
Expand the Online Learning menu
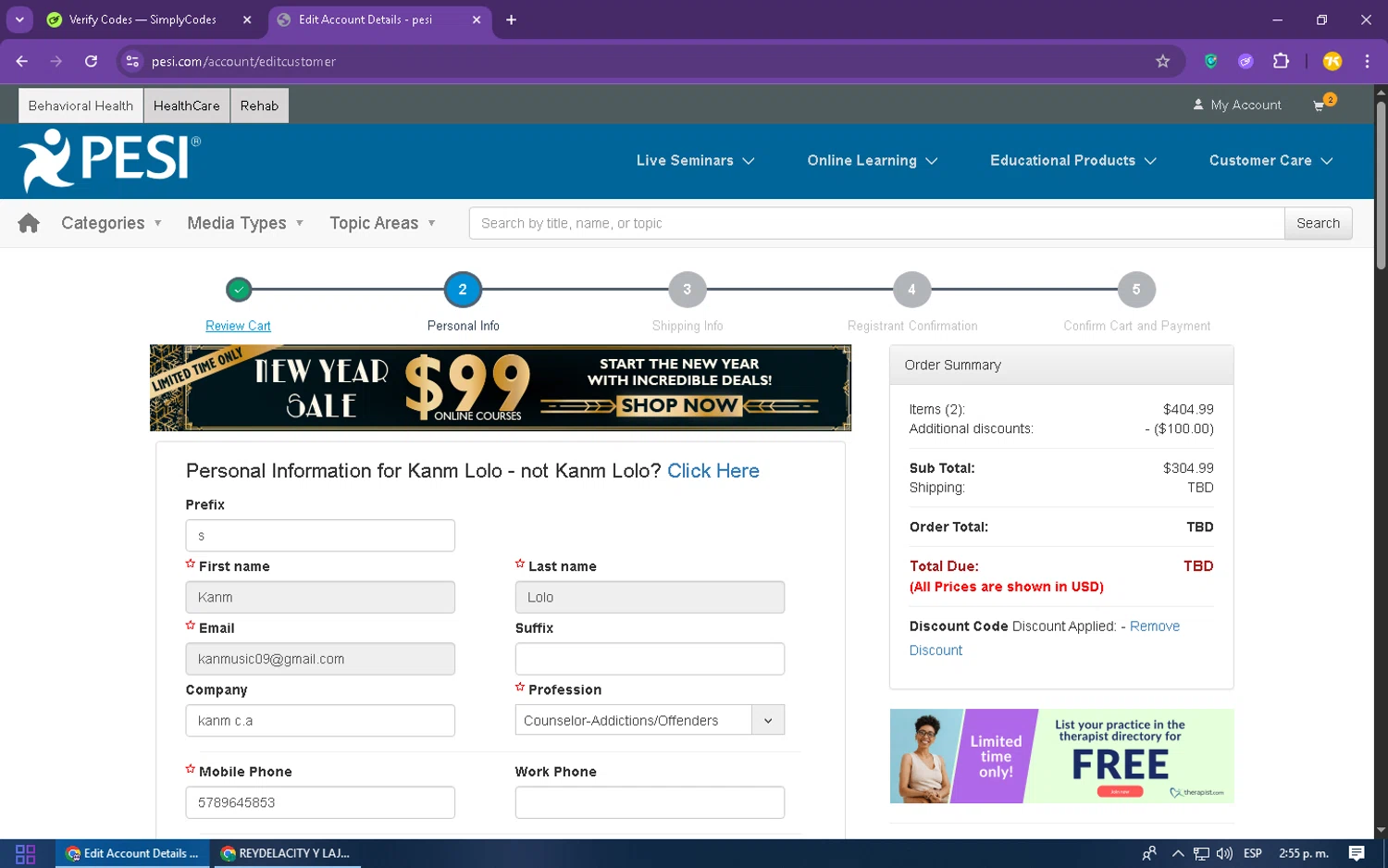[873, 160]
